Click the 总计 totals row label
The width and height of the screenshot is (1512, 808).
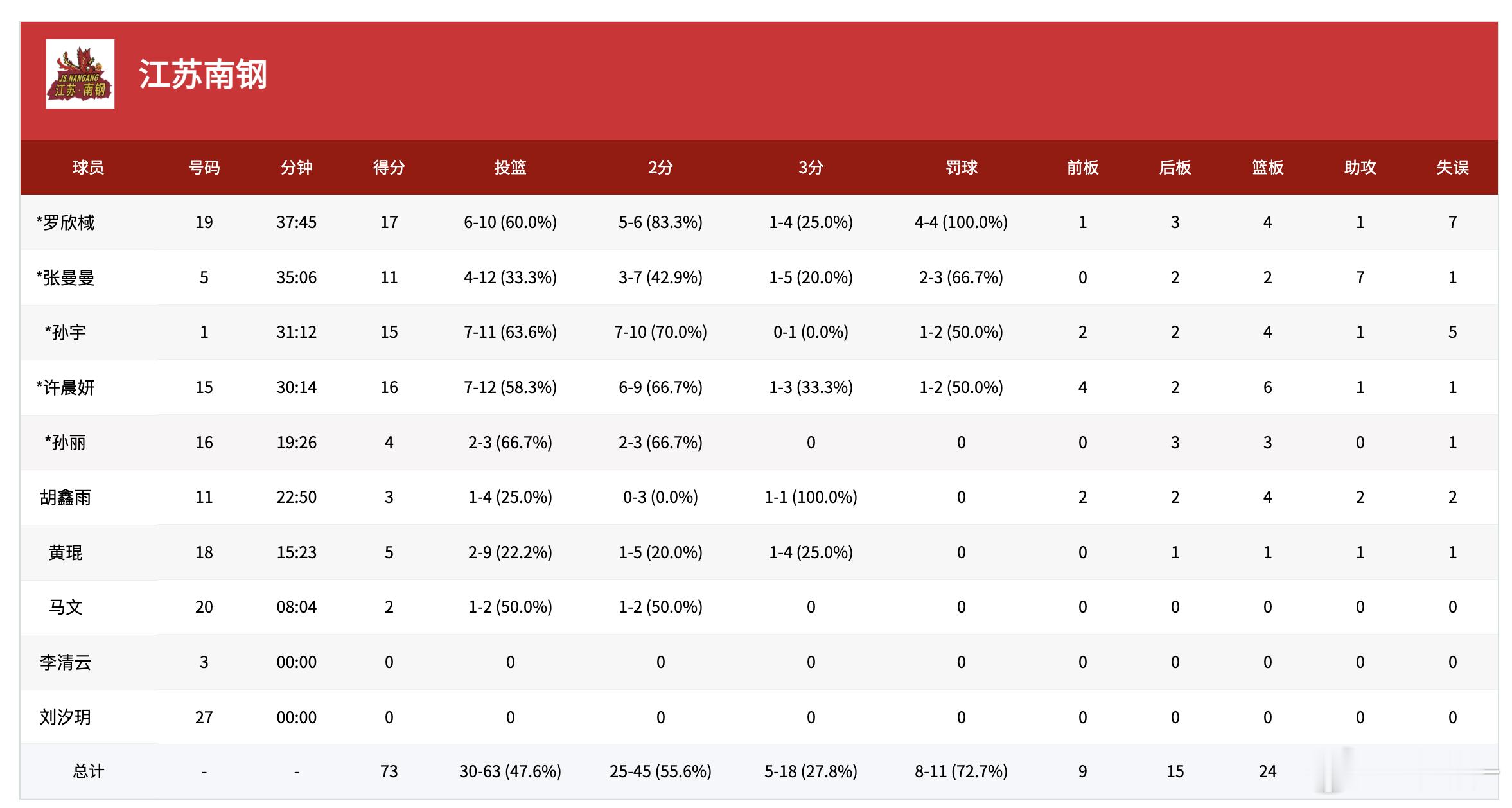pyautogui.click(x=88, y=771)
